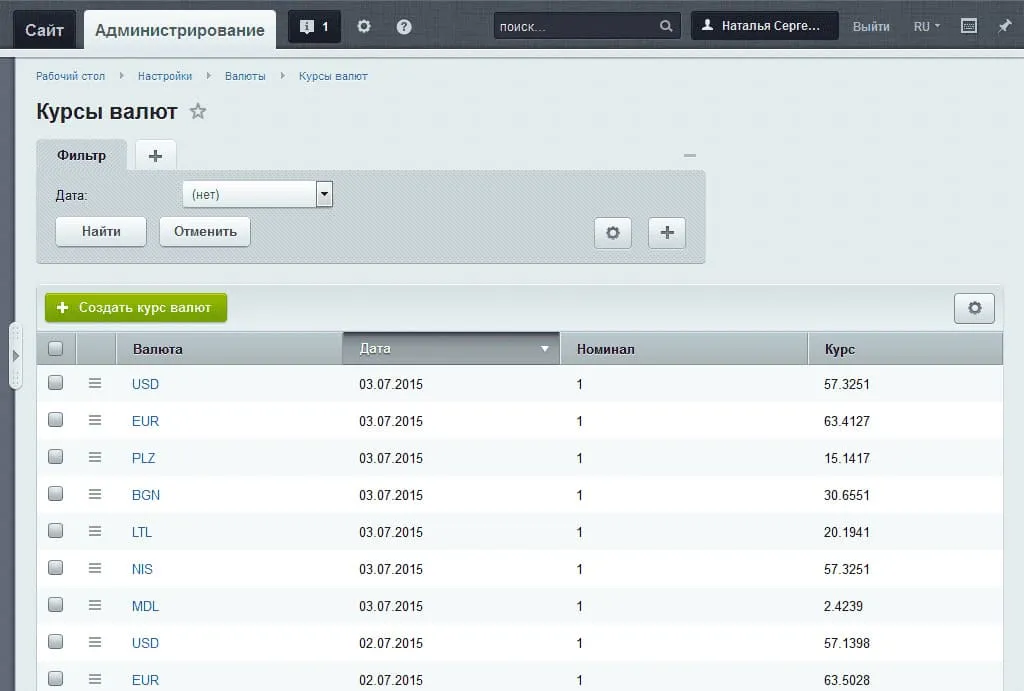Screen dimensions: 1024x691
Task: Check the checkbox for the PLZ row
Action: pos(56,457)
